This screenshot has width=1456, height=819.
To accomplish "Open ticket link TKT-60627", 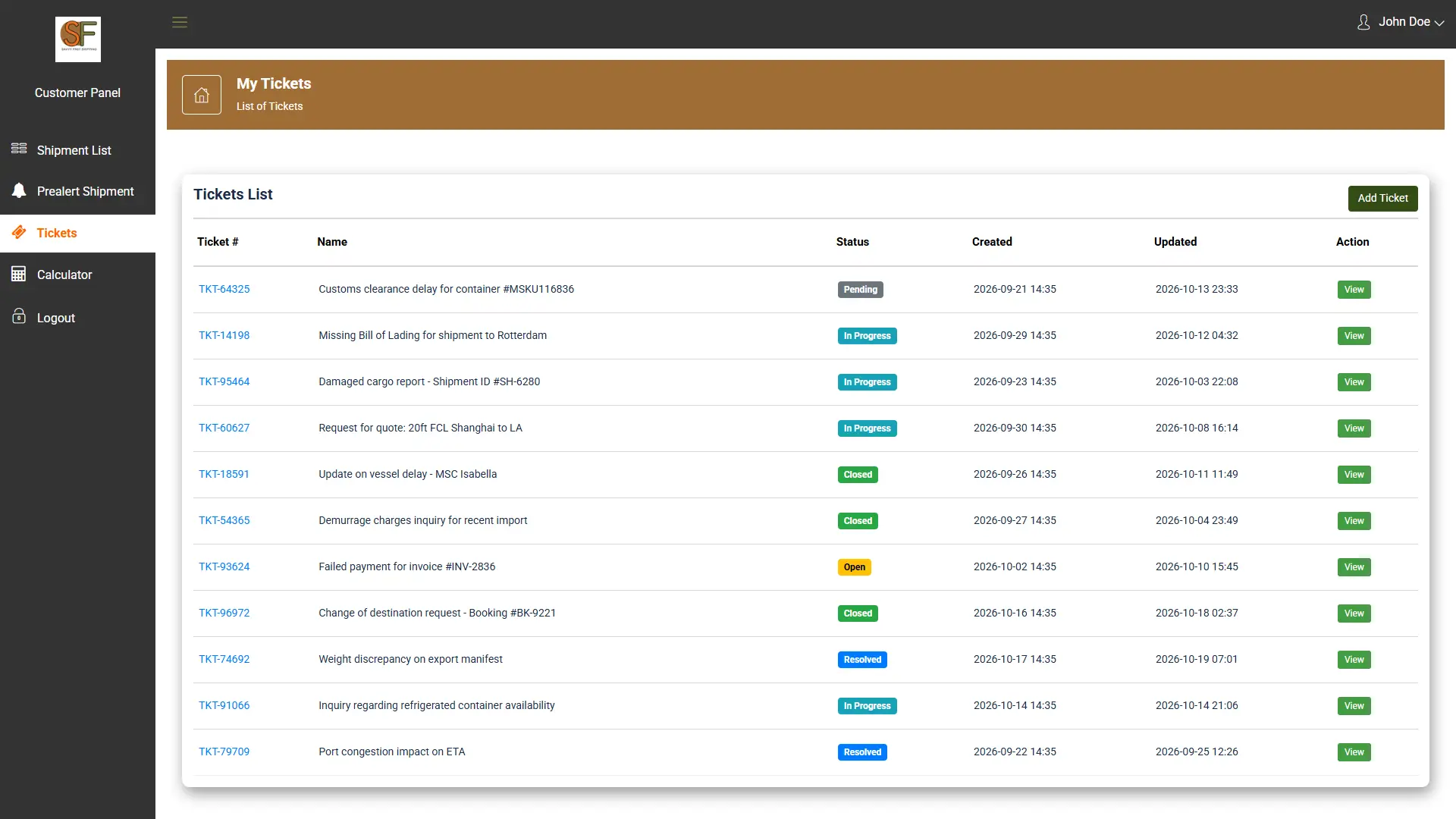I will coord(224,428).
